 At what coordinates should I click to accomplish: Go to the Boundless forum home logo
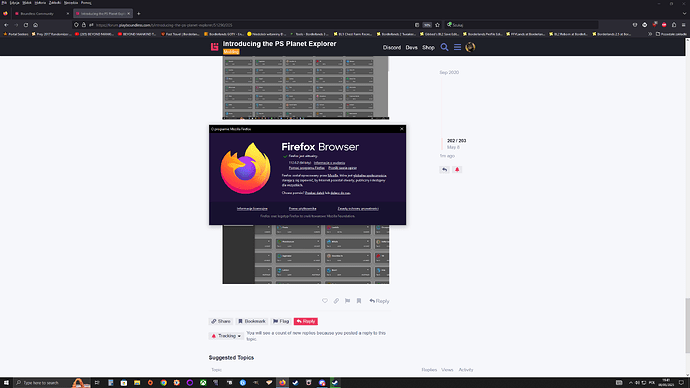(x=214, y=47)
